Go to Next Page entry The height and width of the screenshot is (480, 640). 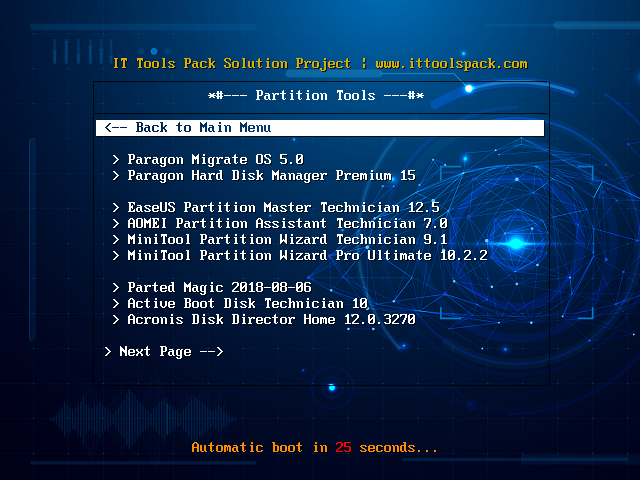pos(164,351)
